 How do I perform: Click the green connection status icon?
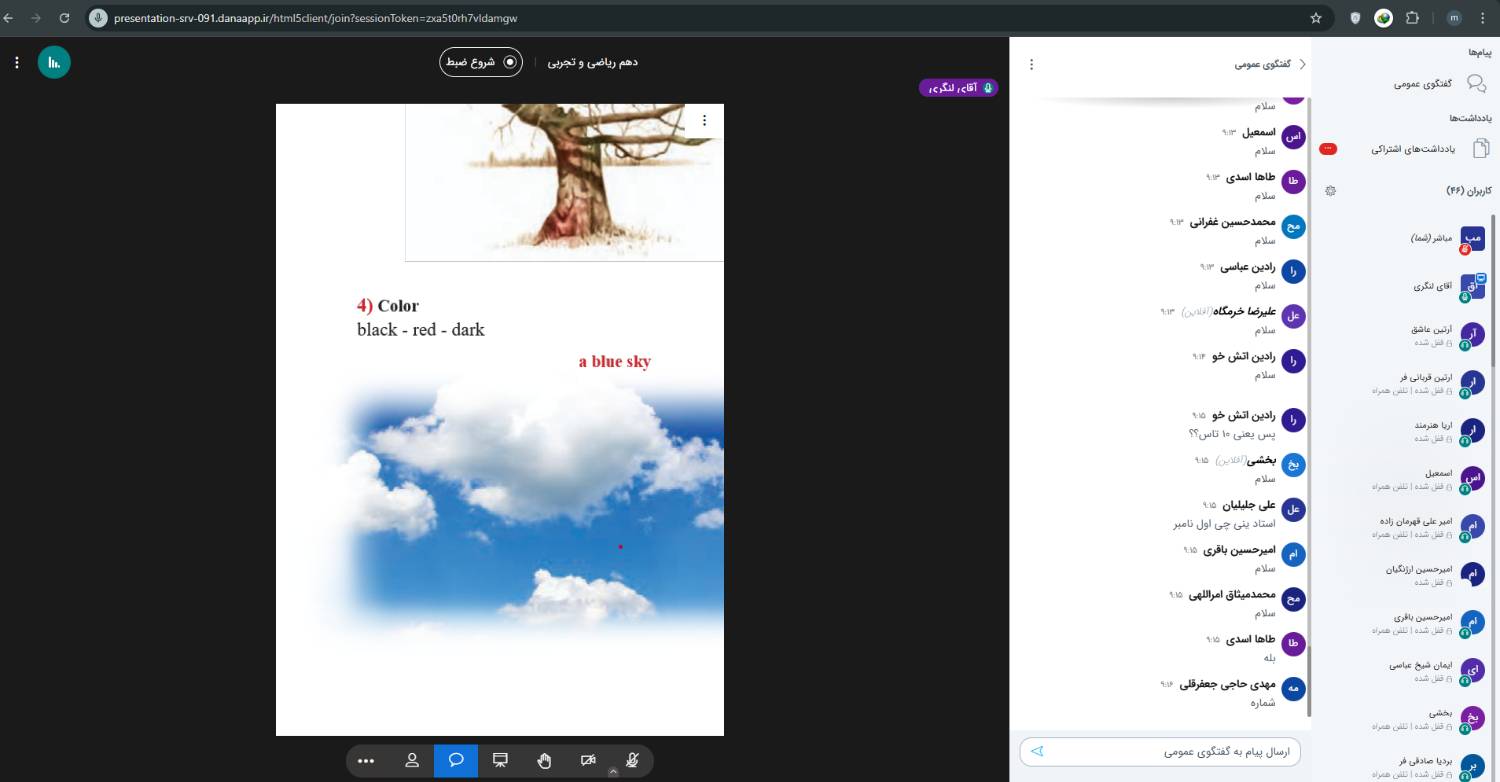point(54,62)
